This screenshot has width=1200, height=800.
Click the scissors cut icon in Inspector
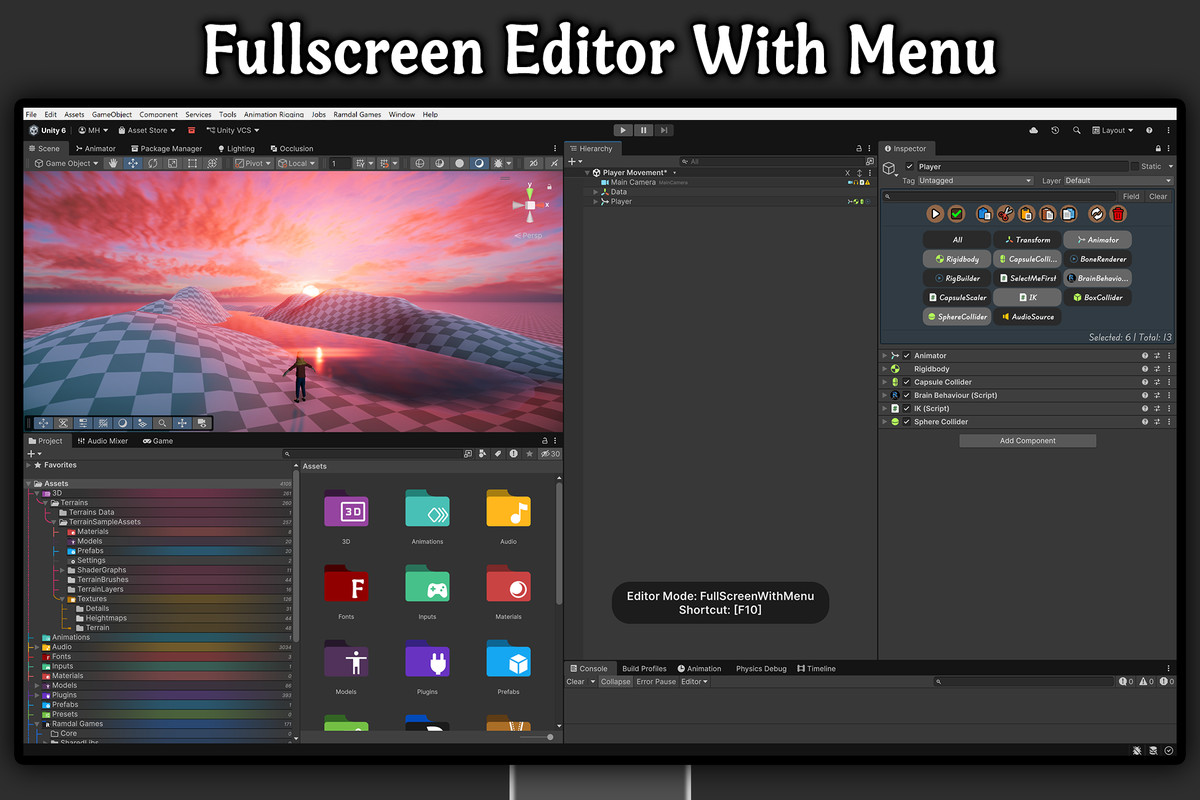(1004, 213)
